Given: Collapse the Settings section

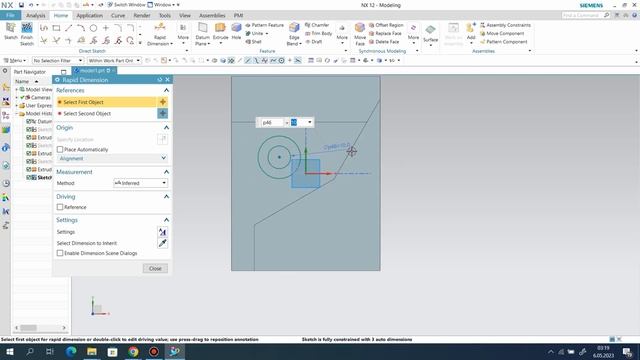Looking at the screenshot, I should click(166, 220).
